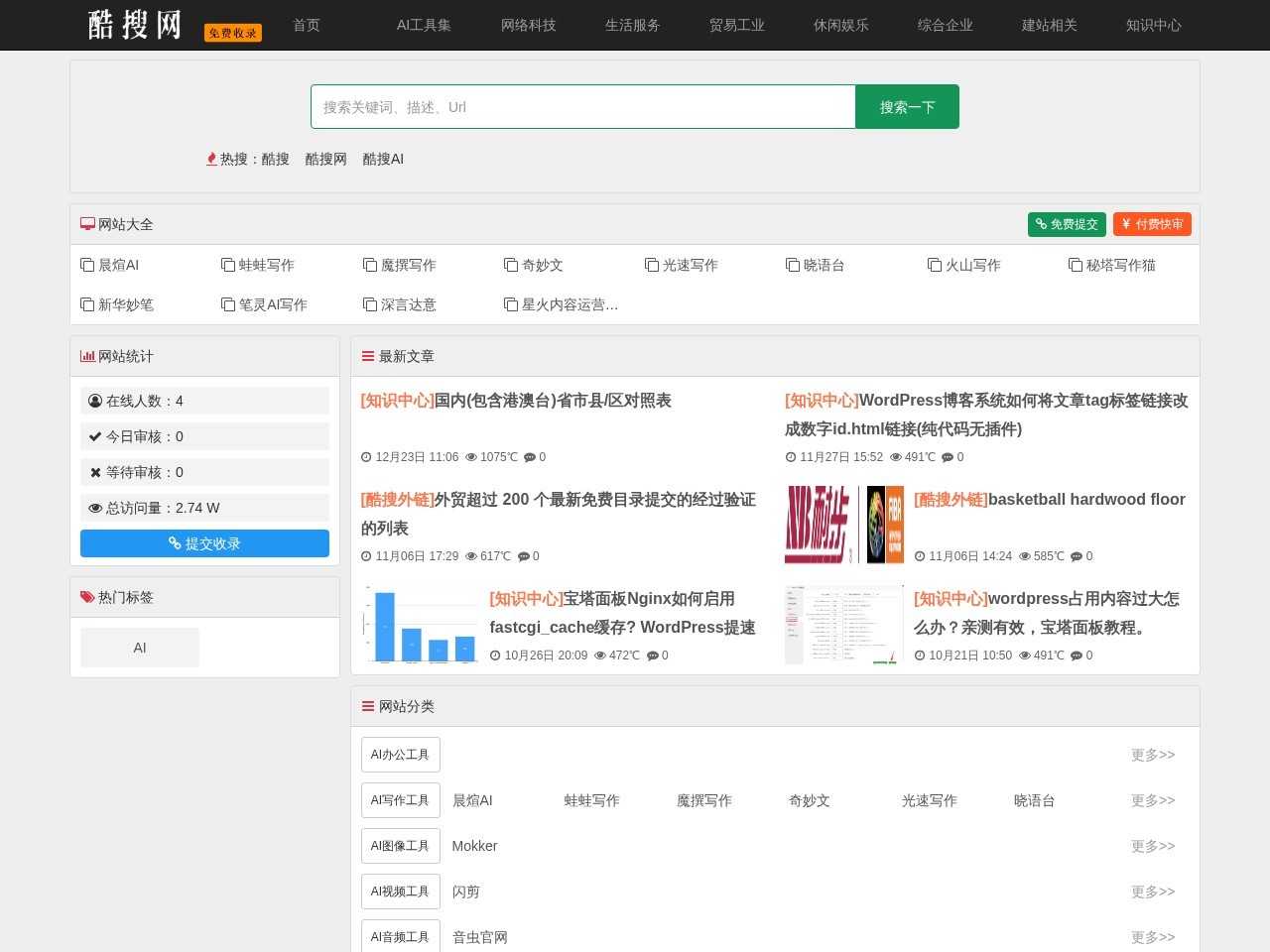Expand AI图像工具 via its 更多>> link

pos(1152,846)
